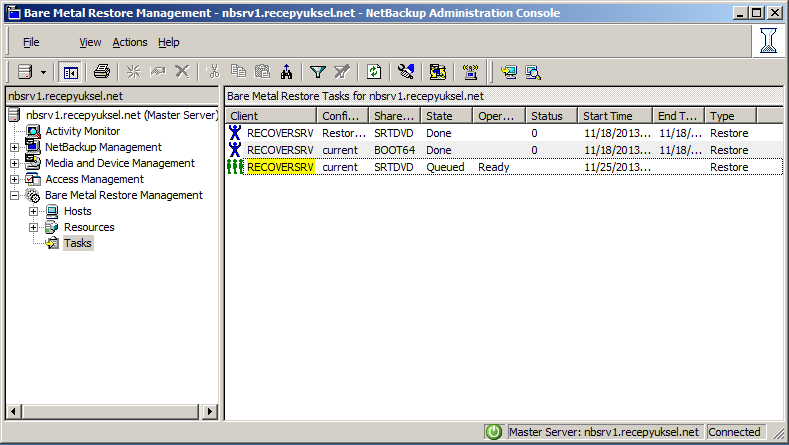Image resolution: width=789 pixels, height=445 pixels.
Task: Sort by the Type column header
Action: (731, 116)
